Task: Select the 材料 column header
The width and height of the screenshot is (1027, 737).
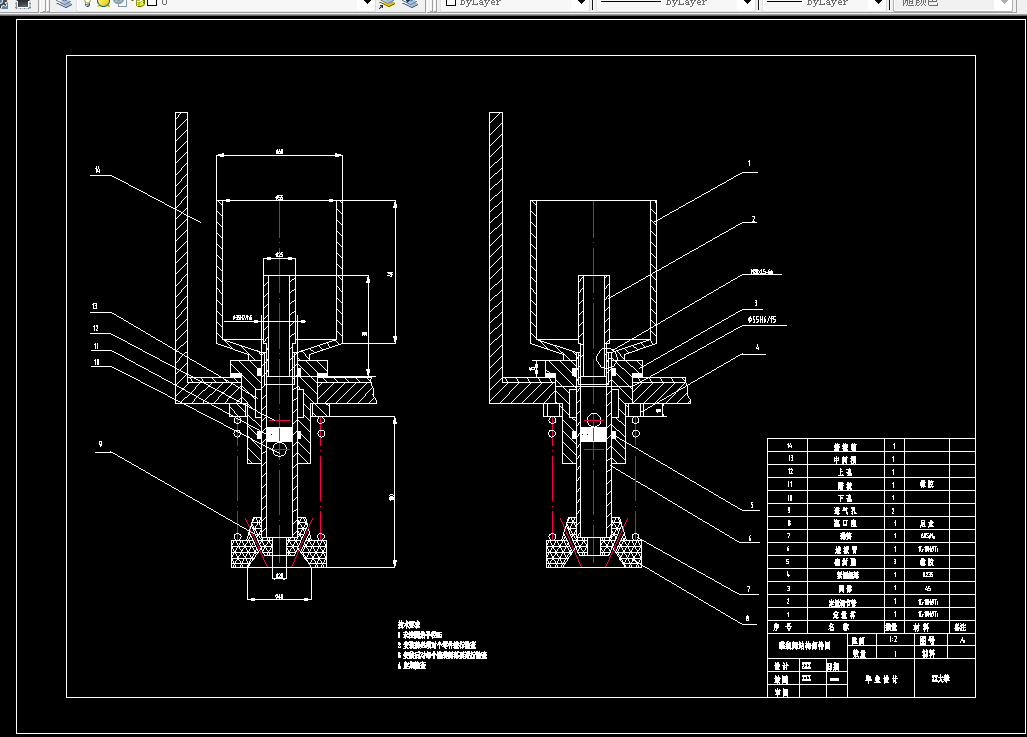Action: point(922,627)
